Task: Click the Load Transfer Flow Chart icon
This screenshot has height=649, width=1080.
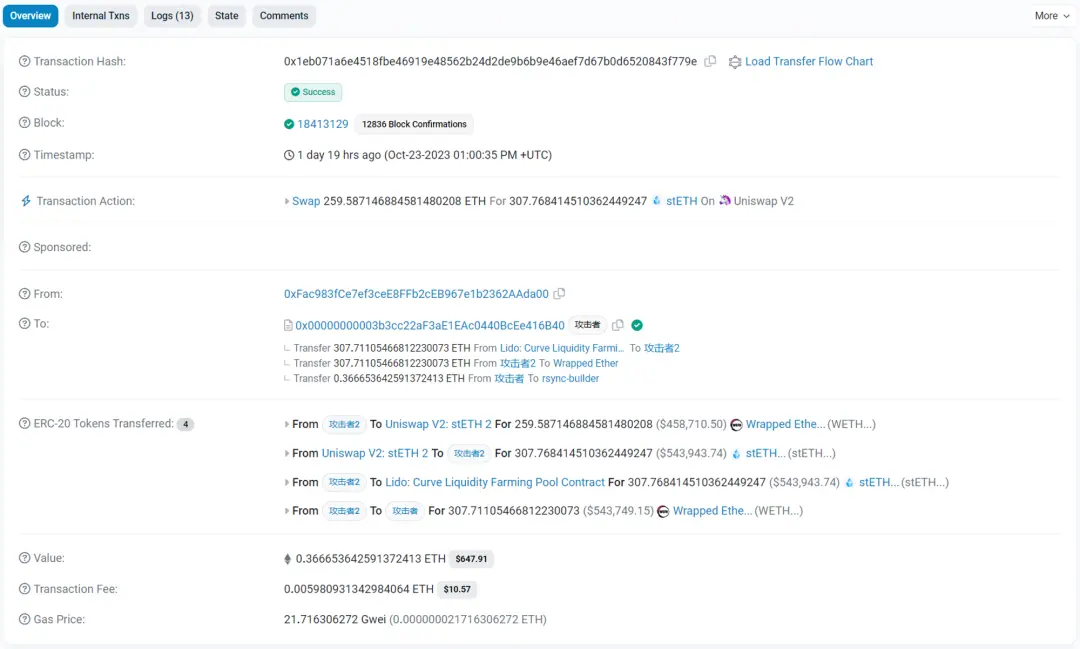Action: 735,62
